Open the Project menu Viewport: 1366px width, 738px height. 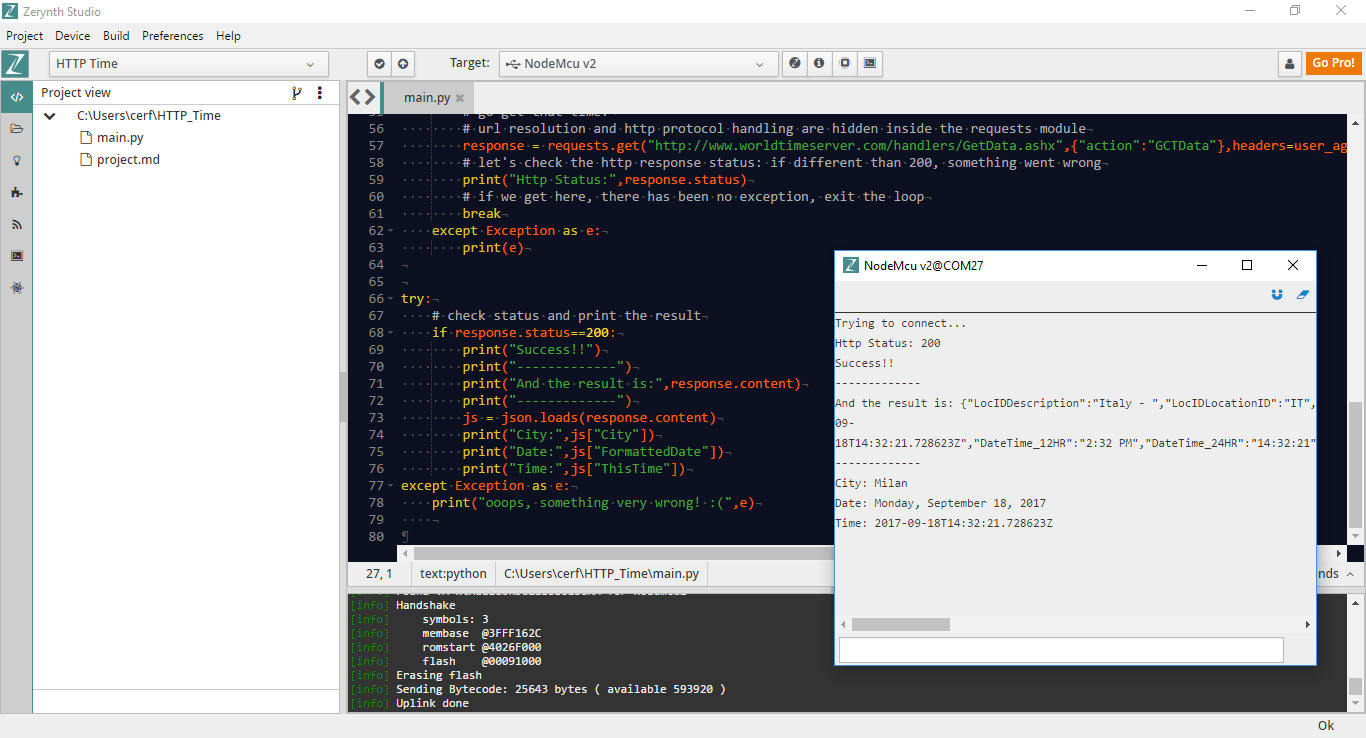(x=25, y=36)
